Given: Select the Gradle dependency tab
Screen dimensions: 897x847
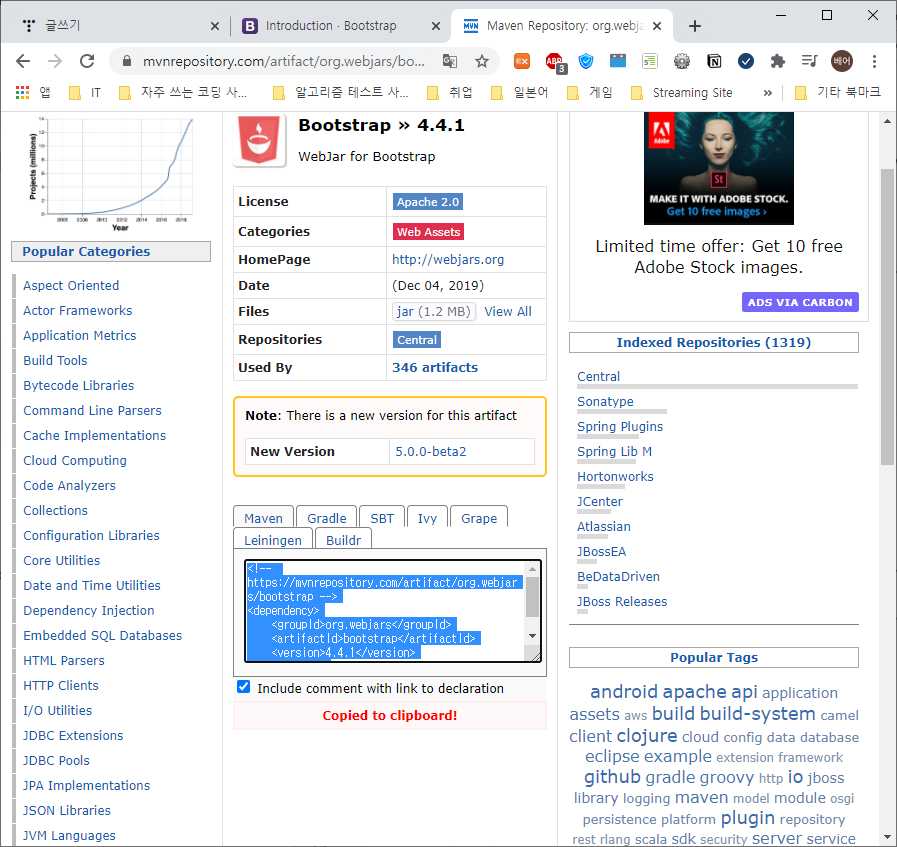Looking at the screenshot, I should click(327, 517).
